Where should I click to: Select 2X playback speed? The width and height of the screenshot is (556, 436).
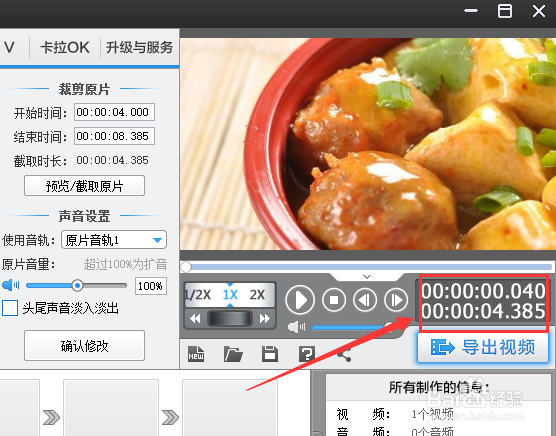pos(257,295)
